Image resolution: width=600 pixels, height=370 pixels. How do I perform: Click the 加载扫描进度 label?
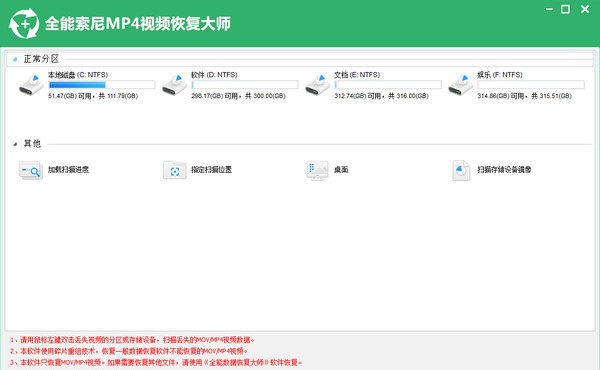pyautogui.click(x=68, y=170)
